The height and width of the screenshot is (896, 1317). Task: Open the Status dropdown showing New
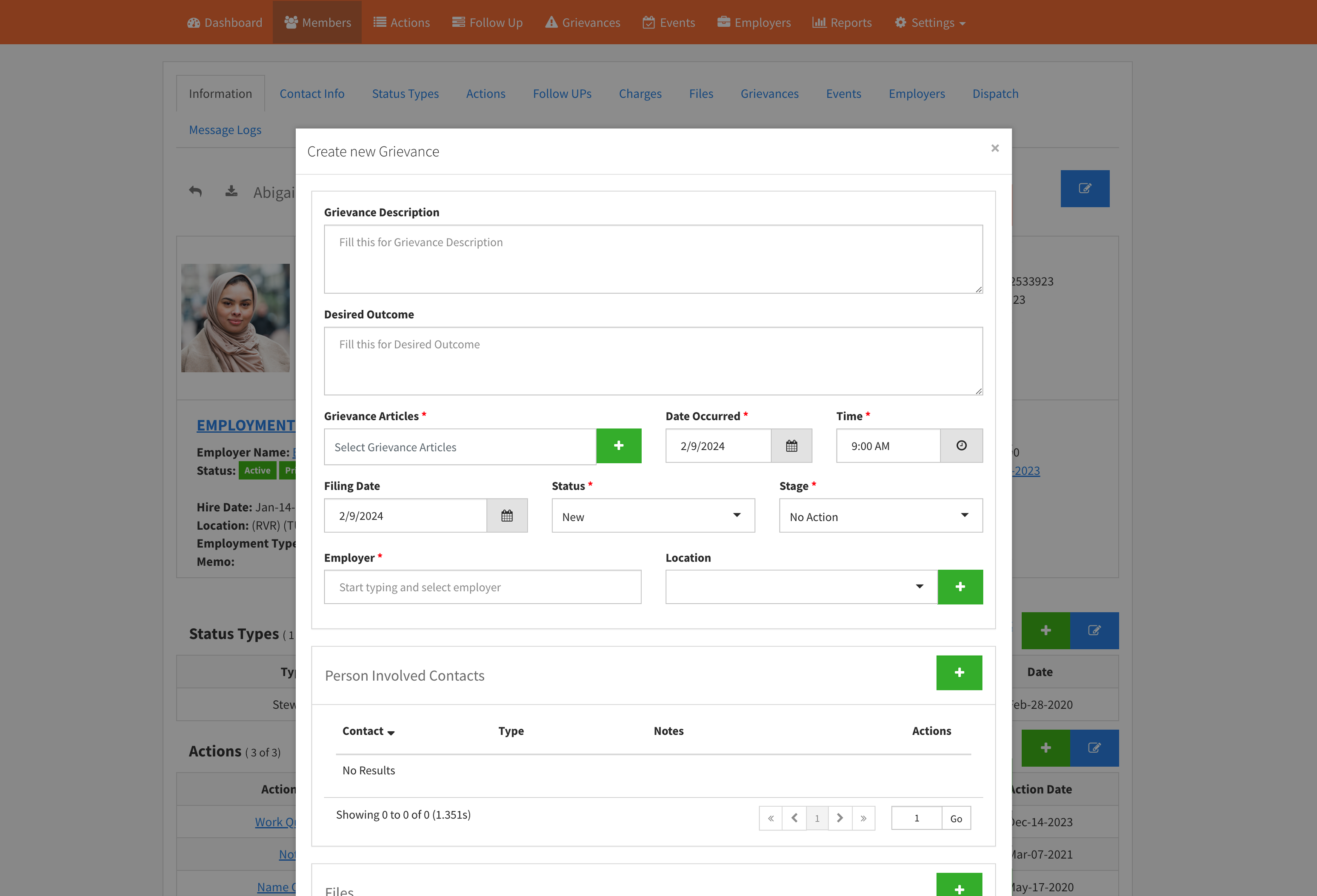(653, 516)
